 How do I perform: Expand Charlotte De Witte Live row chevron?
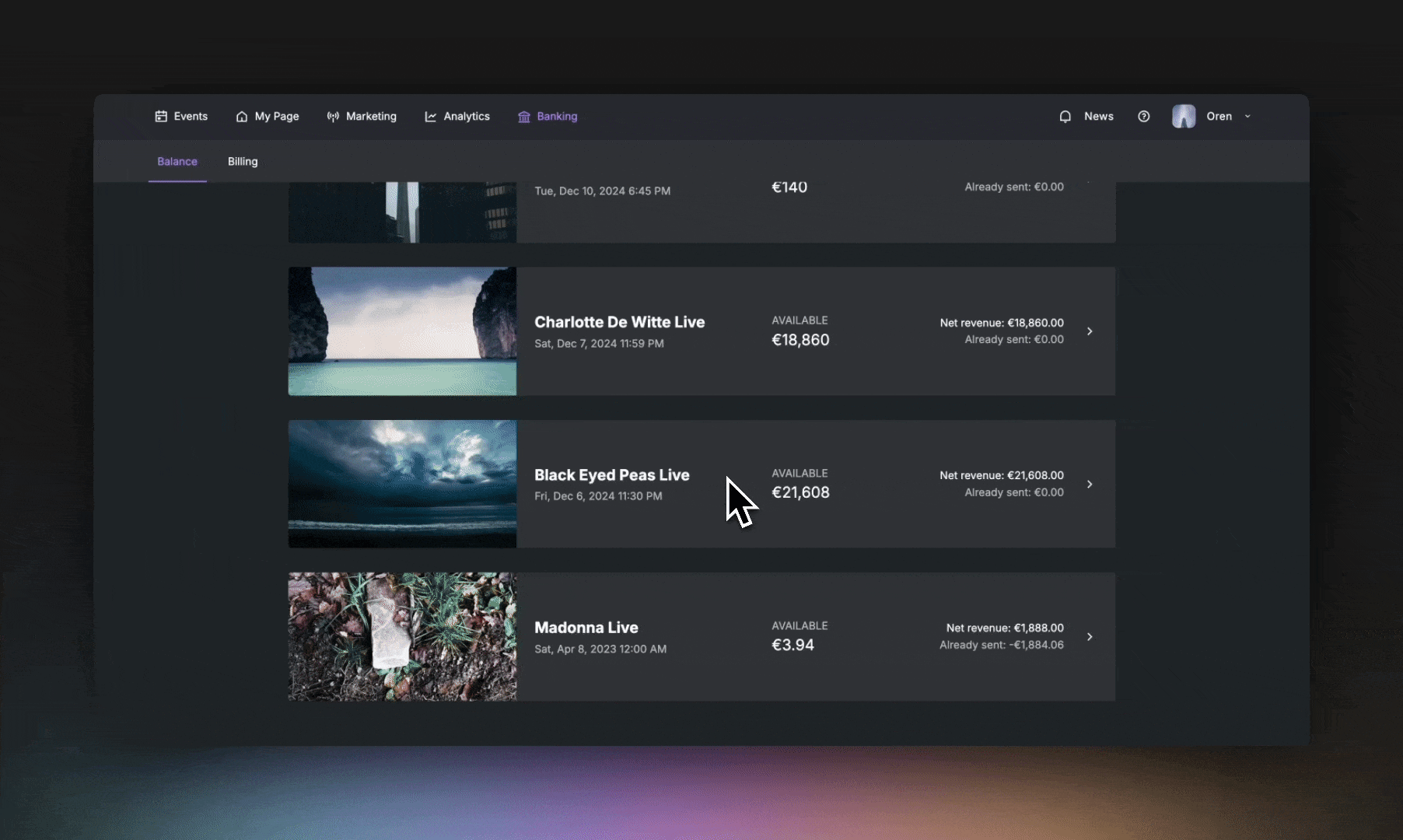click(1090, 331)
